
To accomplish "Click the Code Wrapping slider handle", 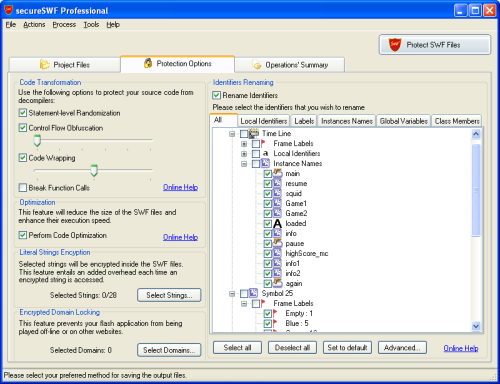I will click(94, 170).
